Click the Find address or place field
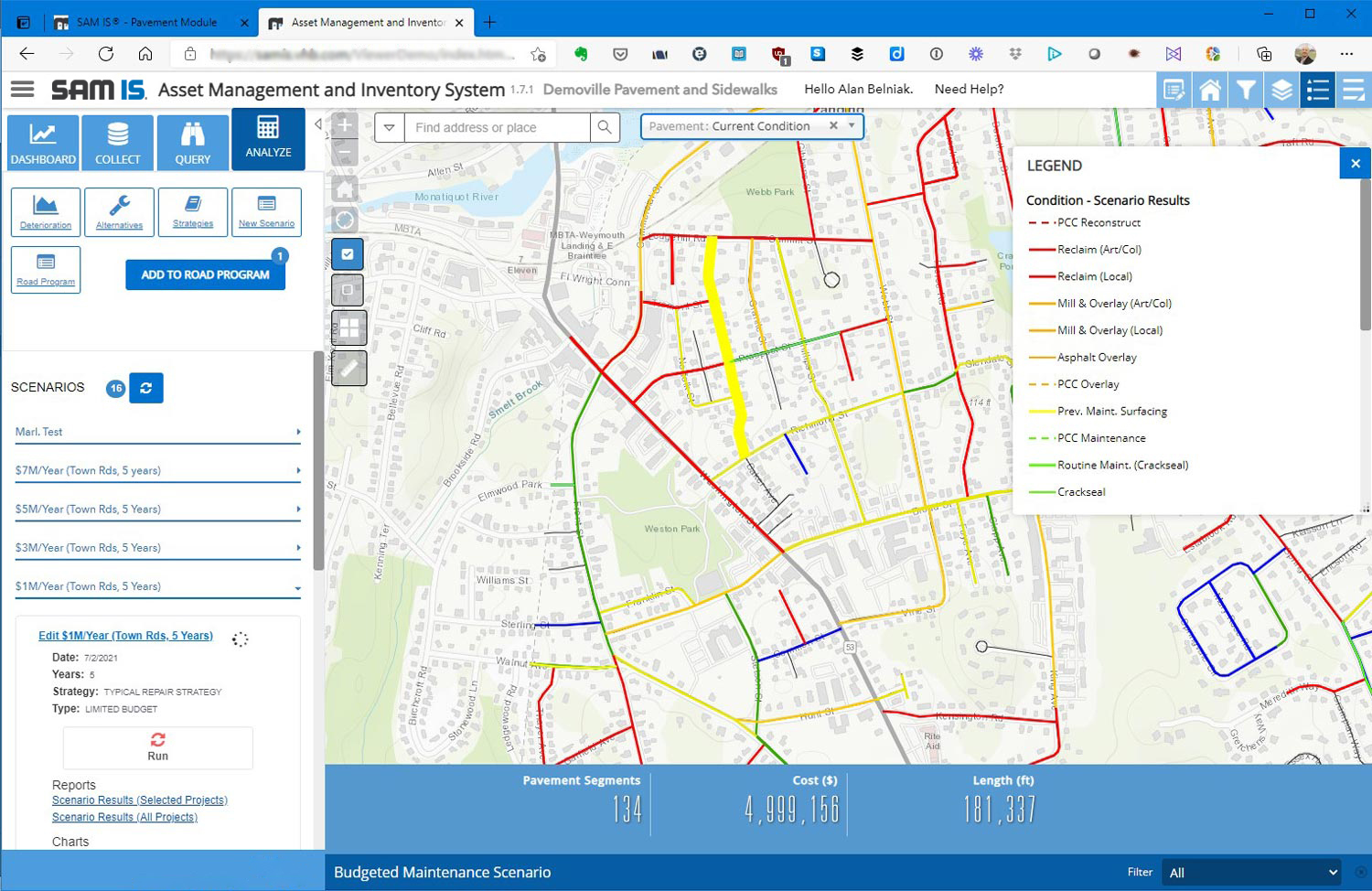Image resolution: width=1372 pixels, height=891 pixels. tap(497, 127)
